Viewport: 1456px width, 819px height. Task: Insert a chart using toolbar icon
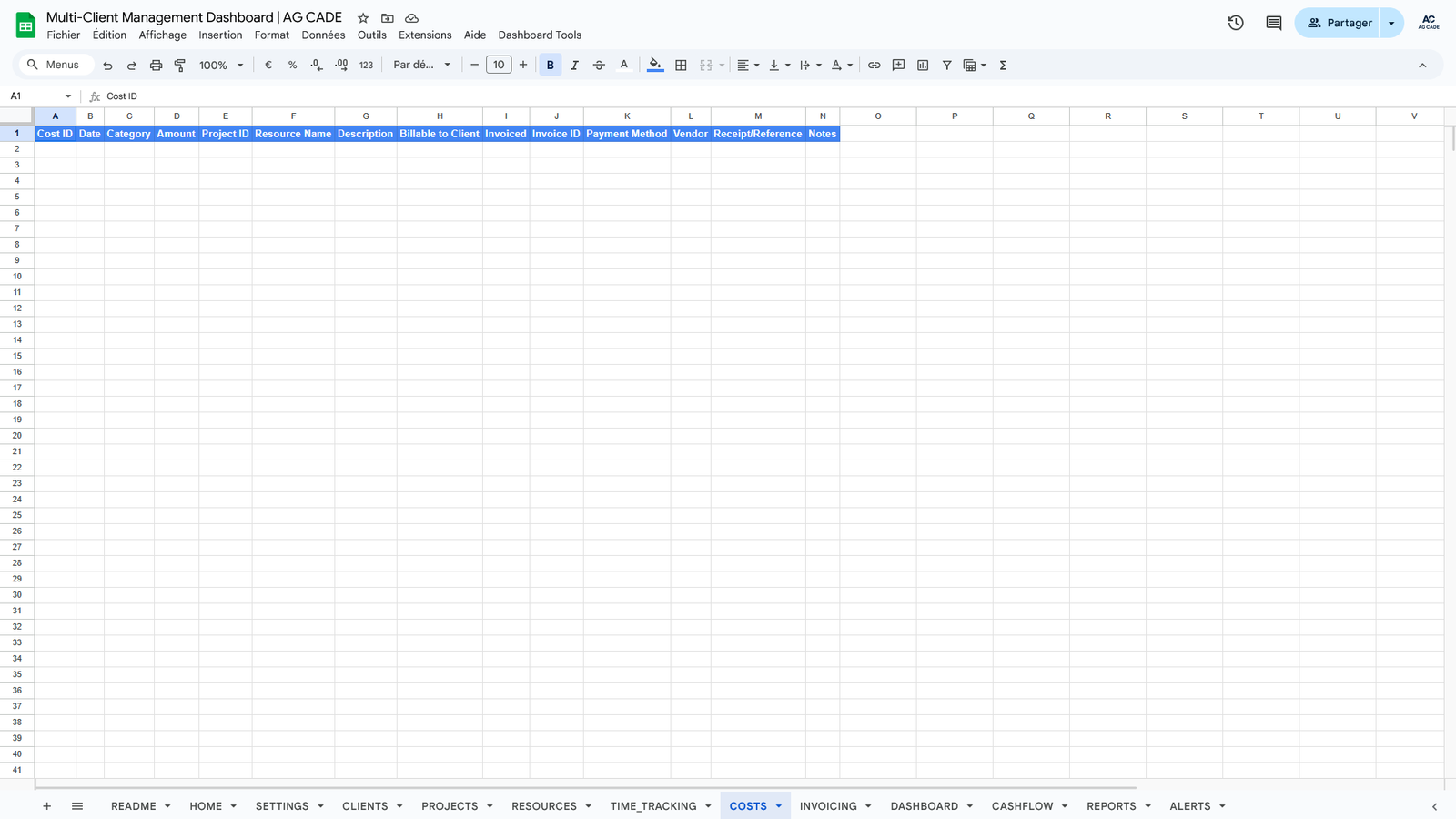pos(923,66)
